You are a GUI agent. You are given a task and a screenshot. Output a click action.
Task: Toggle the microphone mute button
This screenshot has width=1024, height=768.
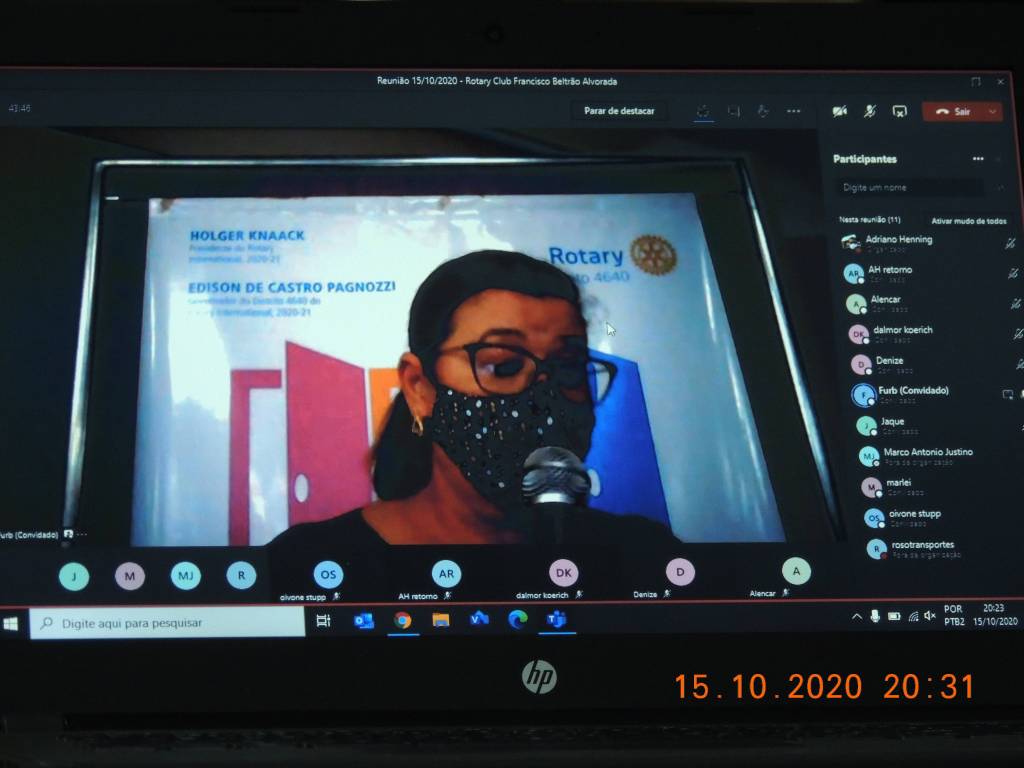pos(870,112)
